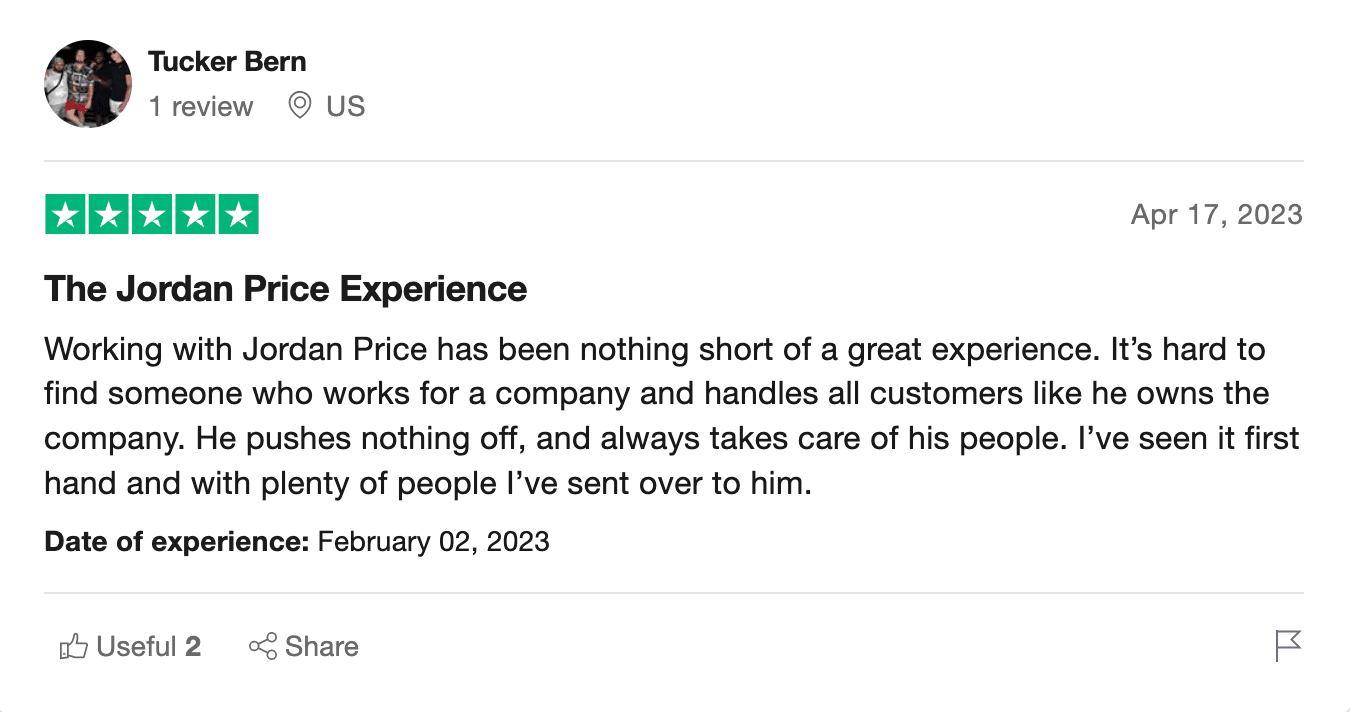Click the review body paragraph text

click(672, 417)
